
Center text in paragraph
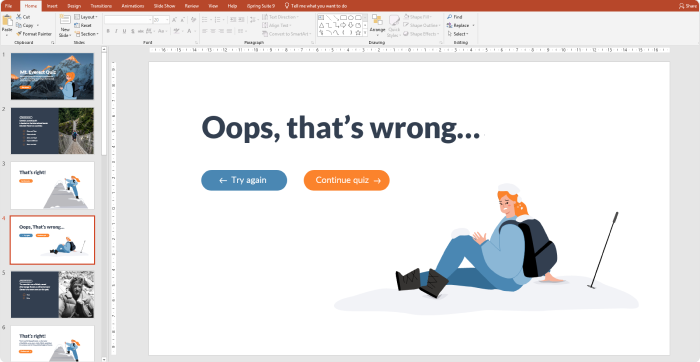click(212, 31)
